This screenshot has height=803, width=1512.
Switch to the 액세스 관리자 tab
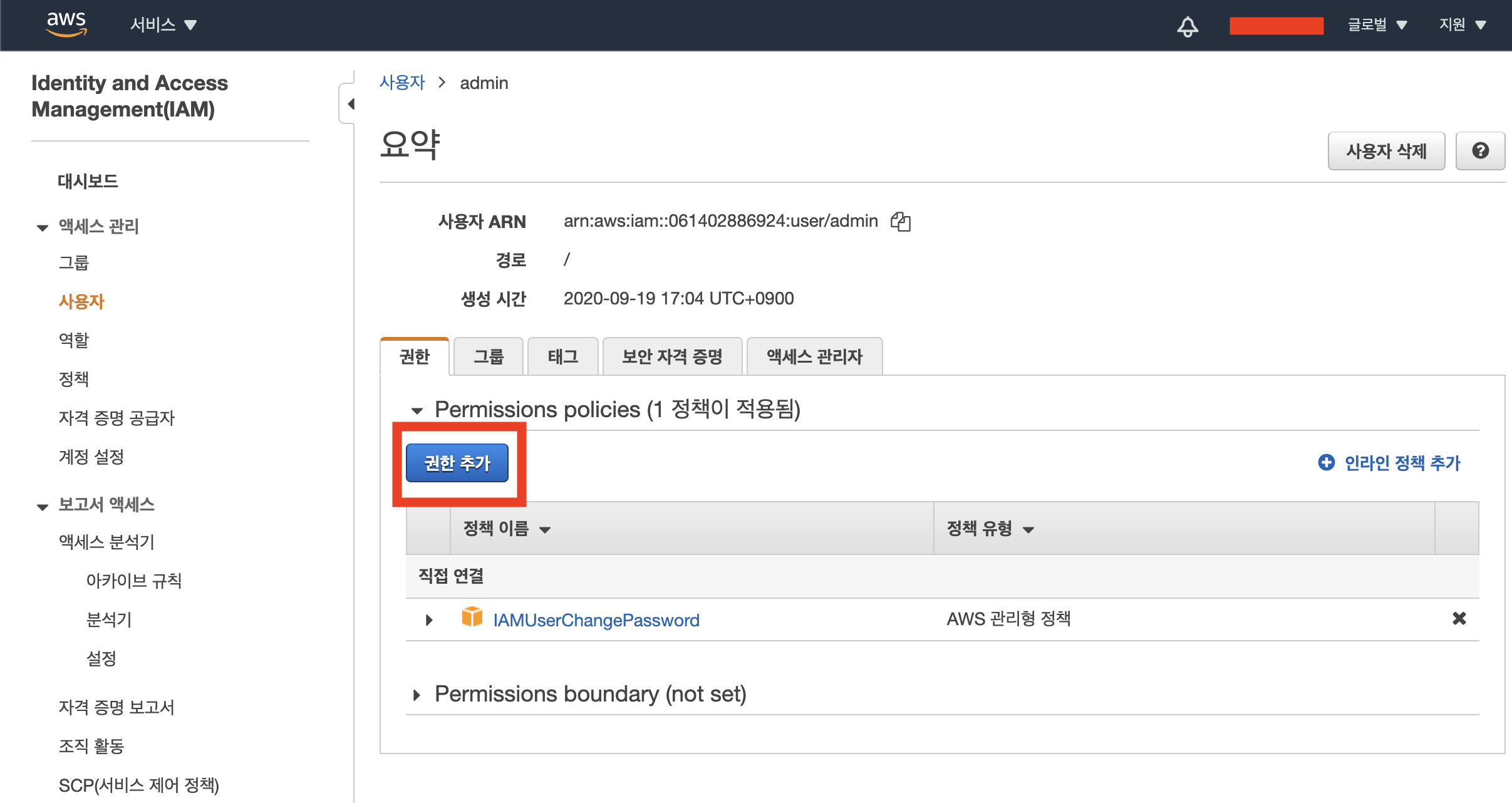pyautogui.click(x=814, y=356)
